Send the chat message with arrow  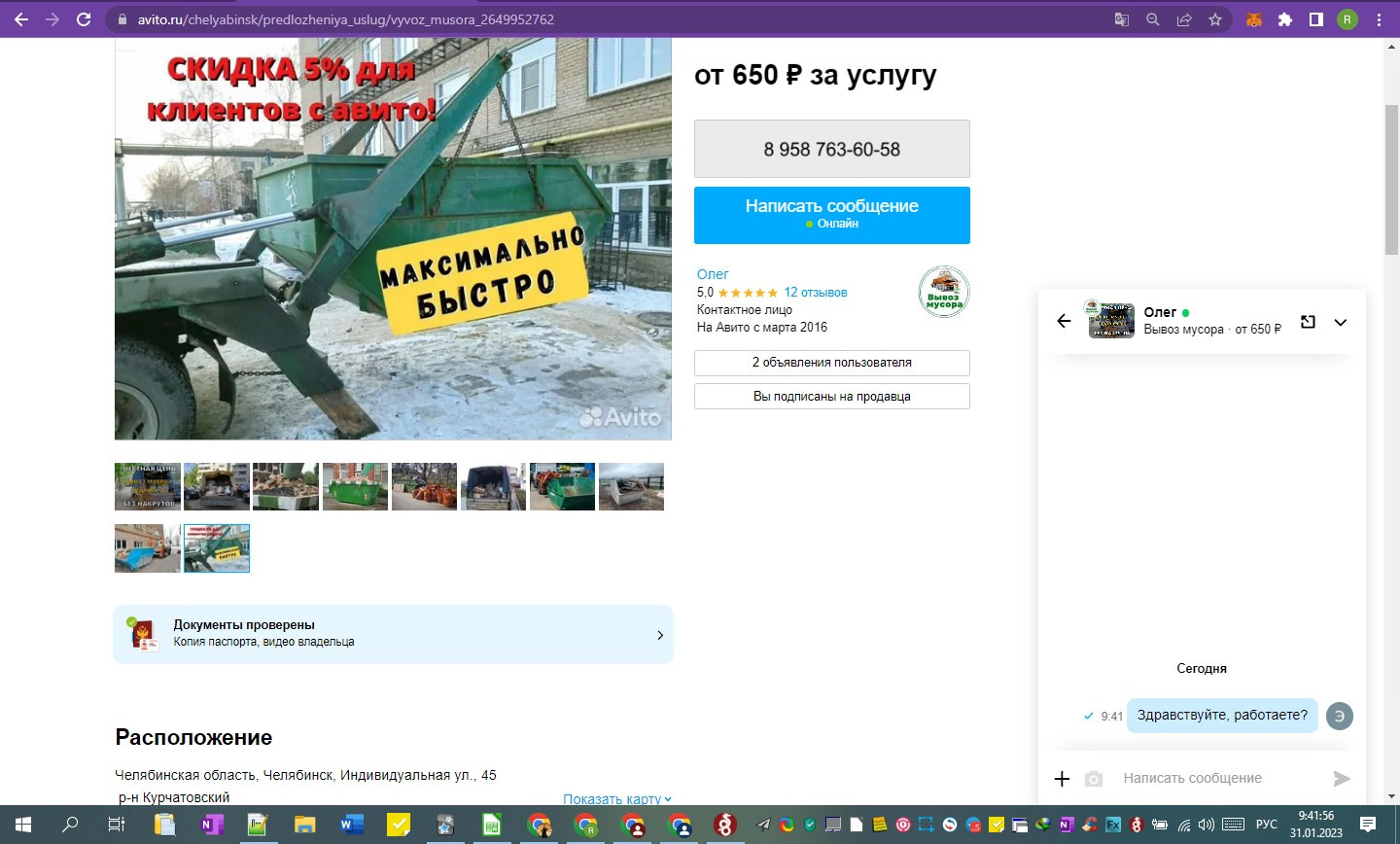pyautogui.click(x=1342, y=778)
